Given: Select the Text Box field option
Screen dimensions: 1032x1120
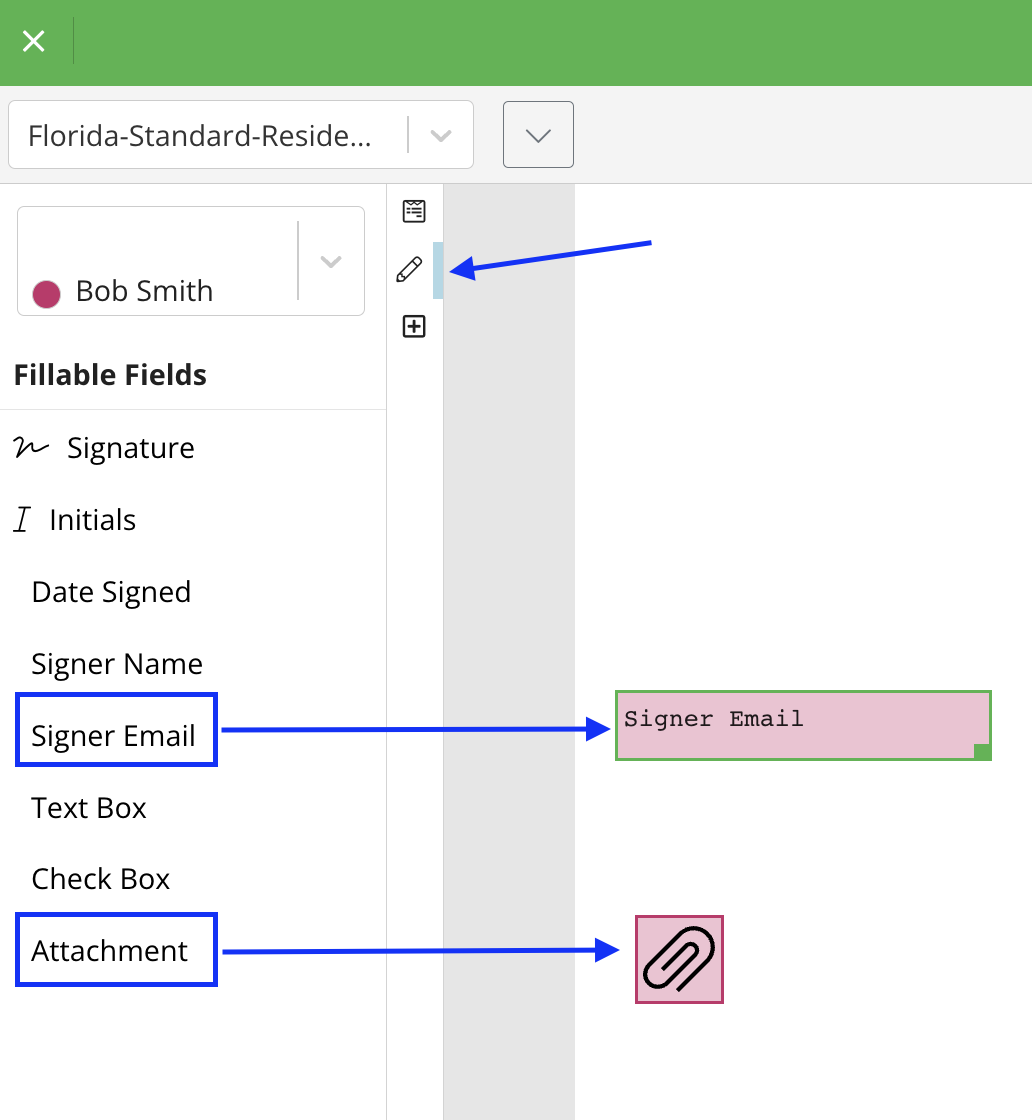Looking at the screenshot, I should pos(89,808).
